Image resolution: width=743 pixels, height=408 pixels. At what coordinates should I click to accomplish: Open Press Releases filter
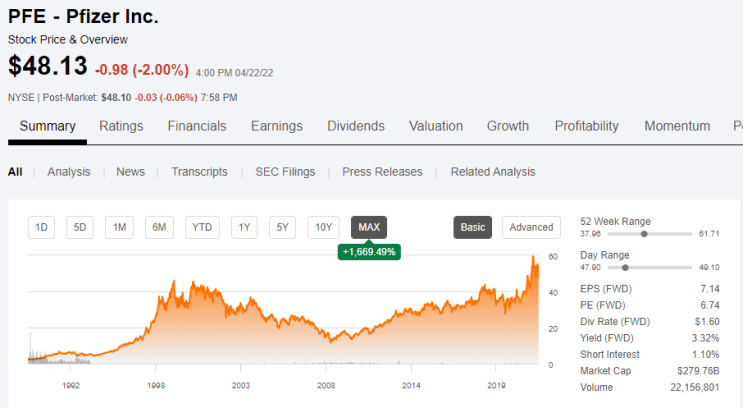click(x=382, y=172)
